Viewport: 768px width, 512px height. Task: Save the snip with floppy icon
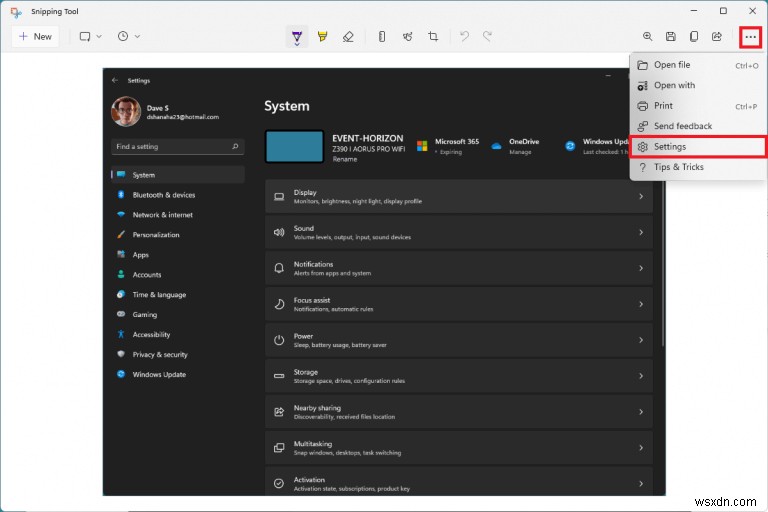coord(671,36)
